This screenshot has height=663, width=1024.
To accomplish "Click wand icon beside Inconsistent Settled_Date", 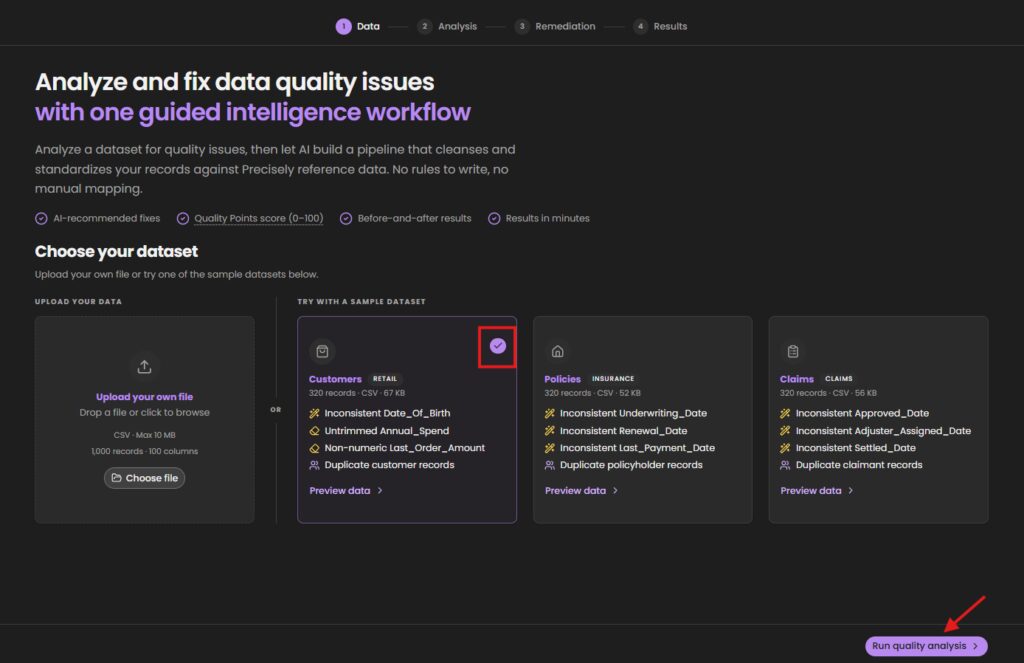I will (x=785, y=448).
